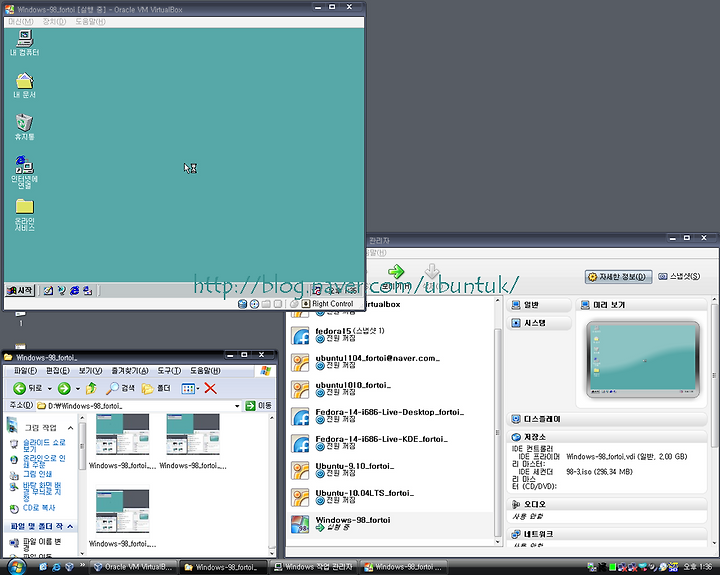Select the ubuntu1010_fortoi_ machine
Screen dimensions: 720x575
(x=391, y=389)
